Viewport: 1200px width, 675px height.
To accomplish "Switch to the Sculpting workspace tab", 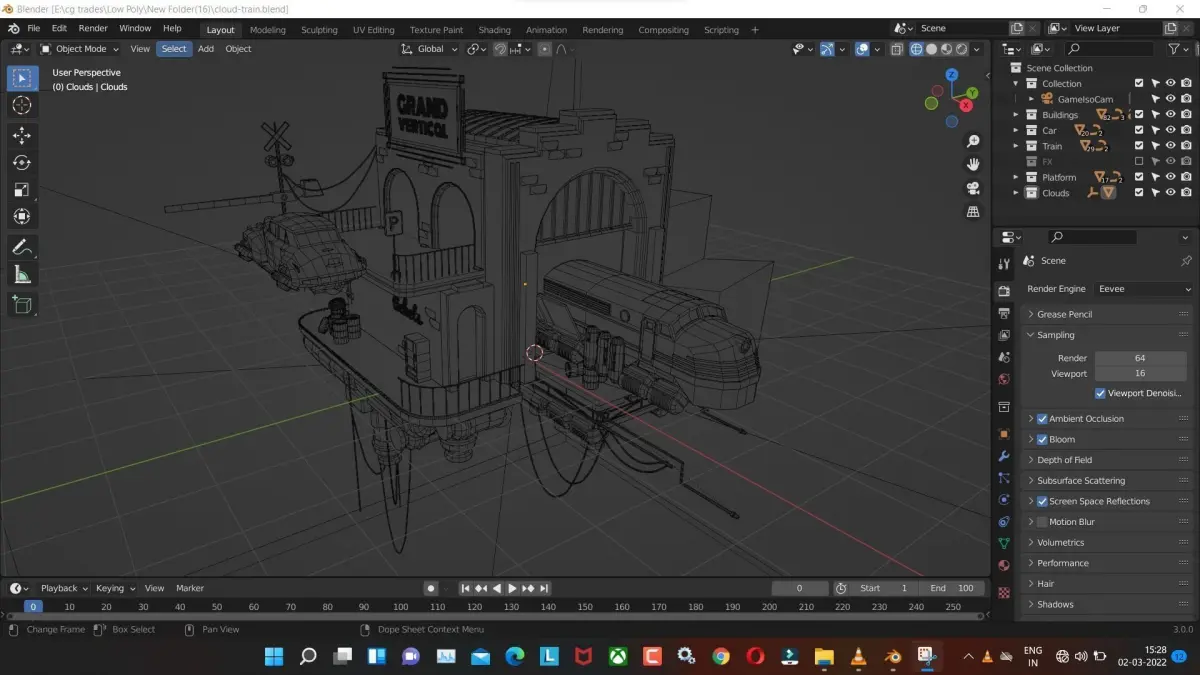I will (x=319, y=30).
